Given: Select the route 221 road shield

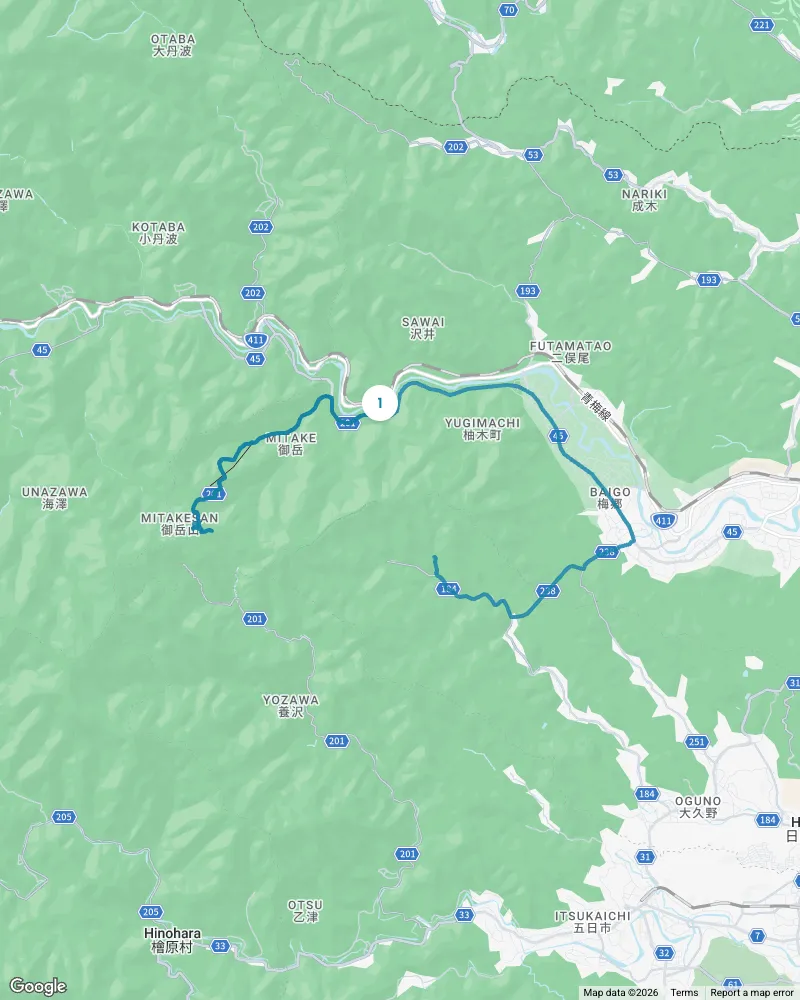Looking at the screenshot, I should pos(762,25).
